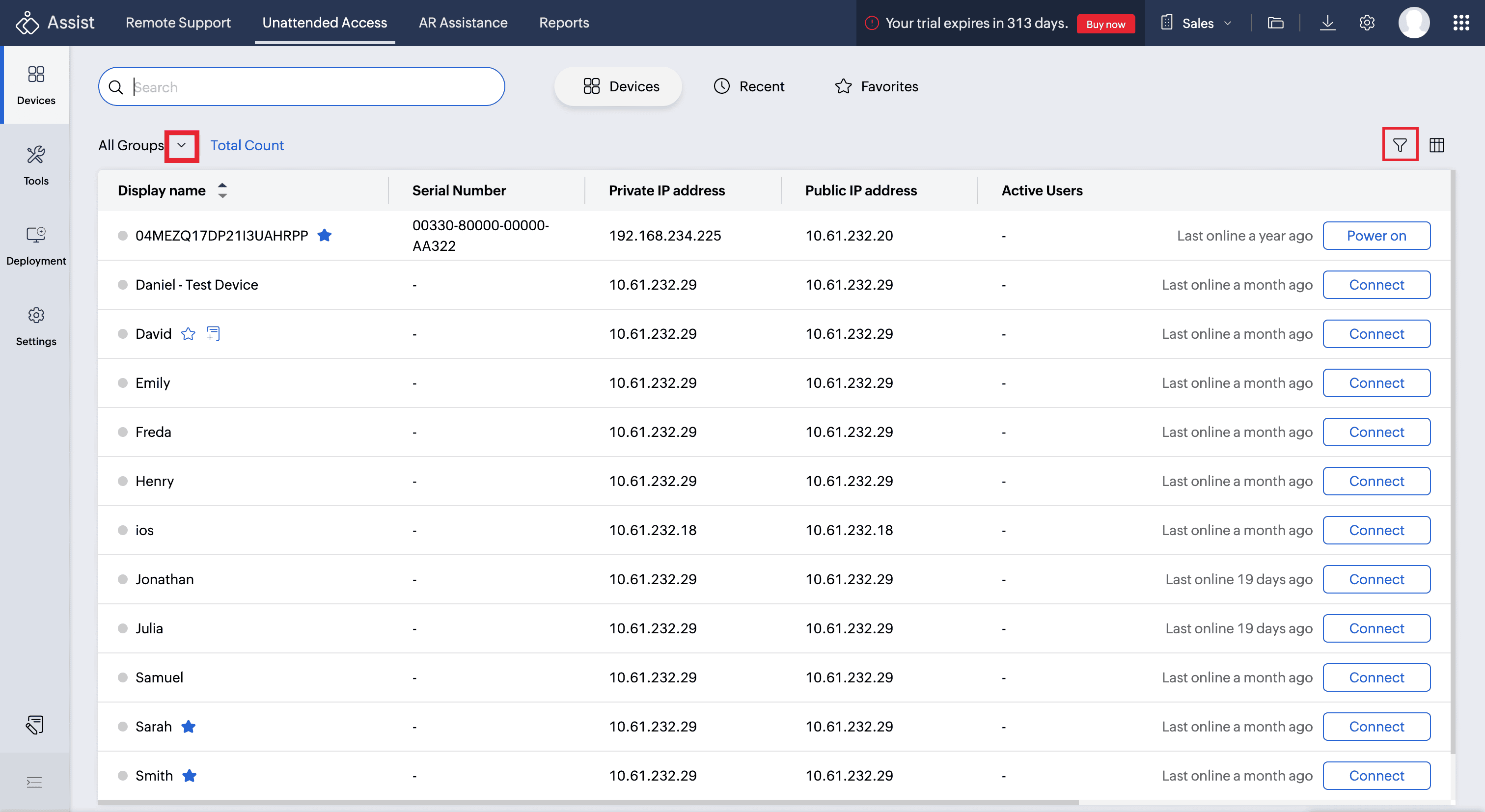The height and width of the screenshot is (812, 1485).
Task: Open the notes icon beside David
Action: pyautogui.click(x=213, y=334)
